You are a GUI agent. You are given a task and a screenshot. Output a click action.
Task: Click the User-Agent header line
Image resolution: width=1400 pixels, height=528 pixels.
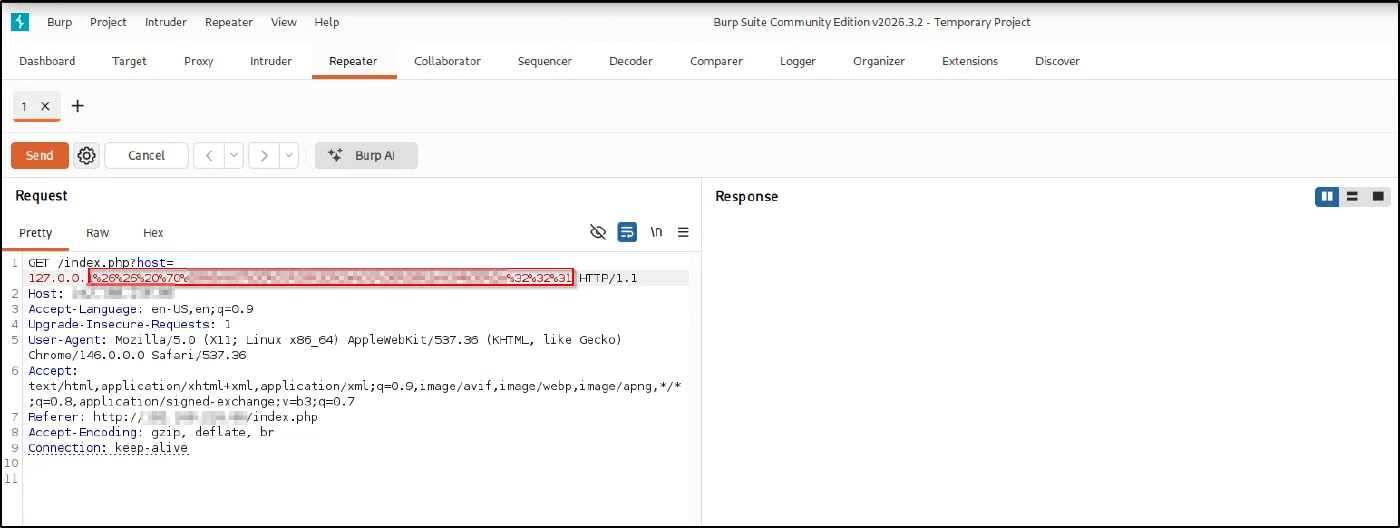coord(325,347)
